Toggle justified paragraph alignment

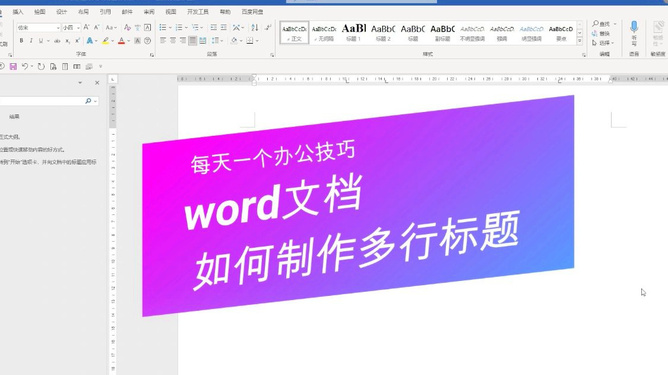click(x=193, y=41)
